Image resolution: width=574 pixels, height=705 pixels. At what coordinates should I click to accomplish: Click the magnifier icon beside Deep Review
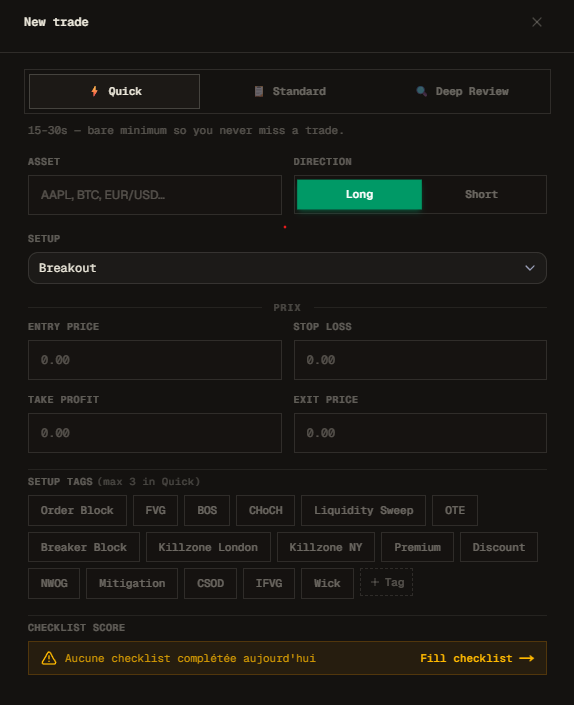tap(422, 91)
